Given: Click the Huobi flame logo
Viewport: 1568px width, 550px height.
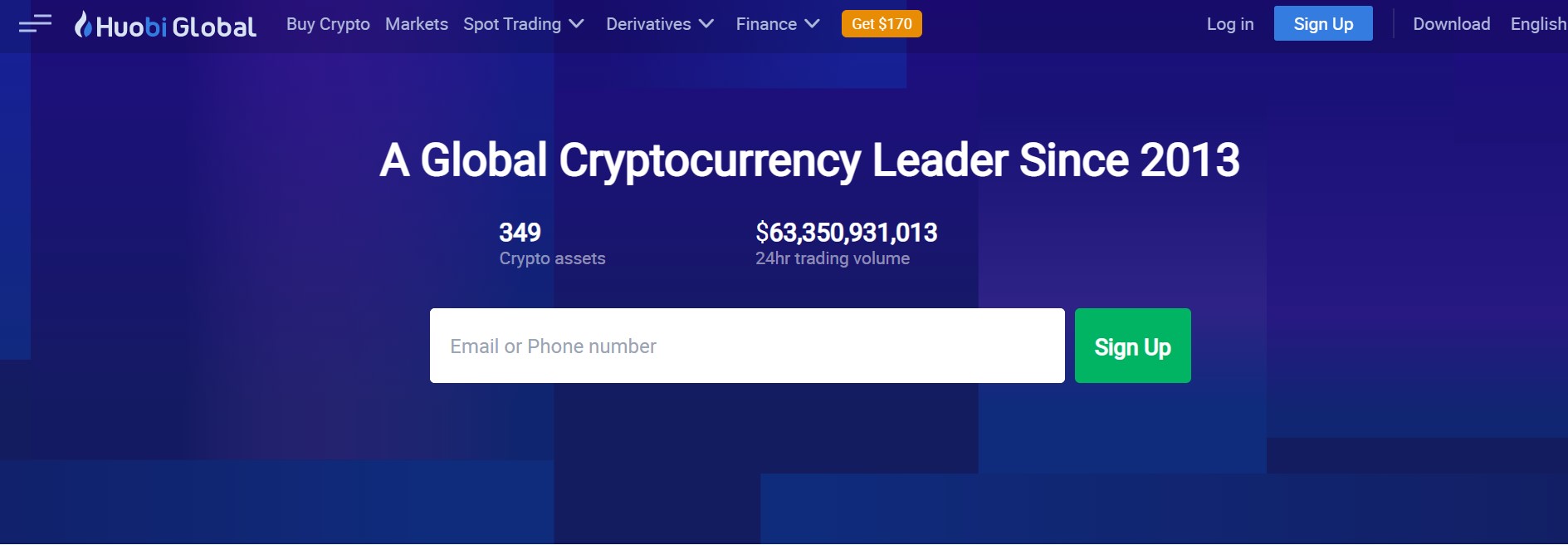Looking at the screenshot, I should point(82,23).
